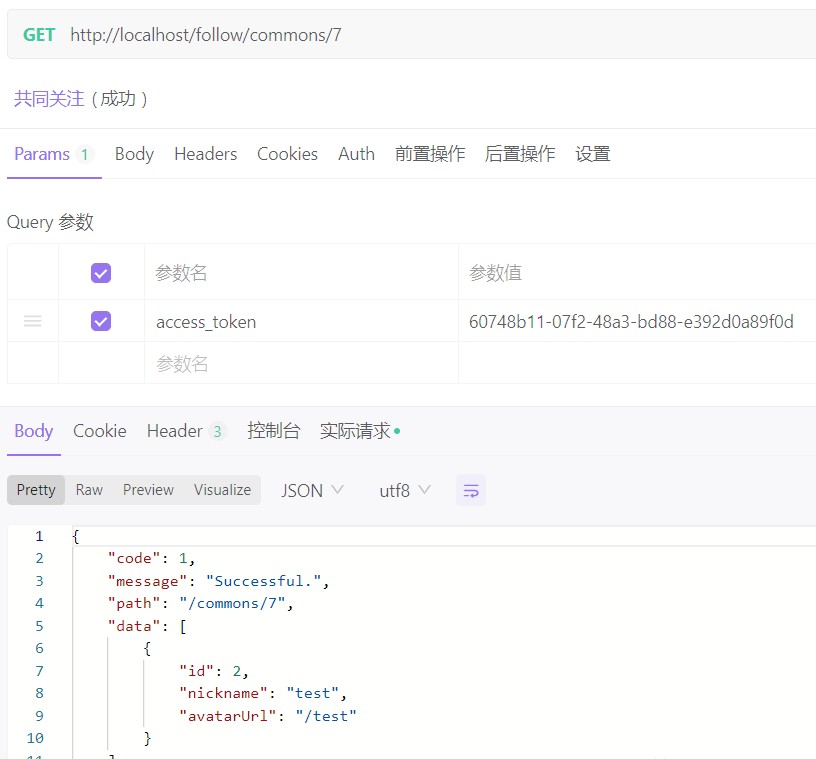Click the word wrap icon in response toolbar

[x=471, y=490]
